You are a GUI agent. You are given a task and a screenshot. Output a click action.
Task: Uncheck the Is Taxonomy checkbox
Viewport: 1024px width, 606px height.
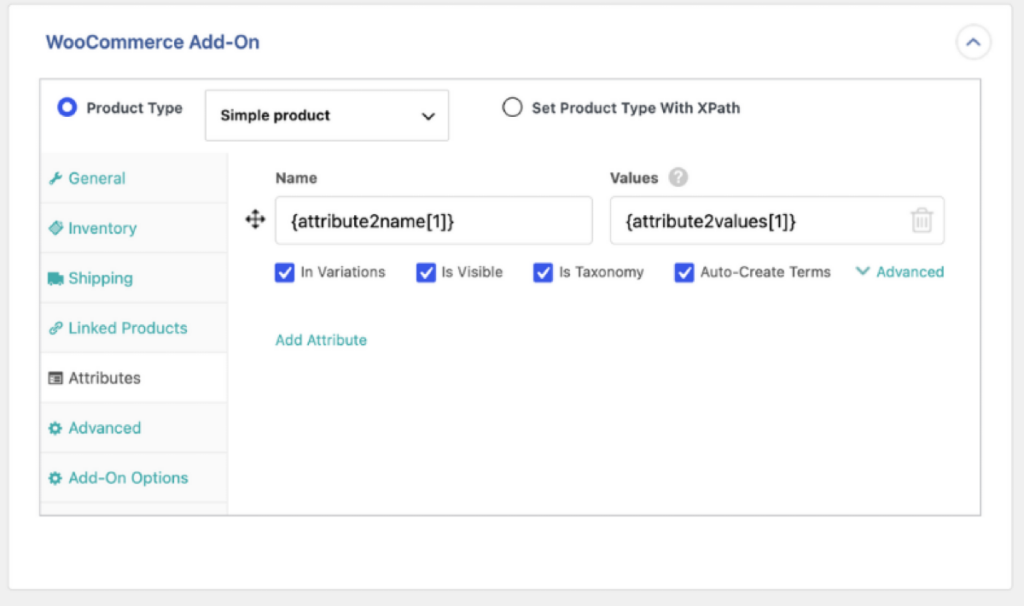[x=543, y=272]
